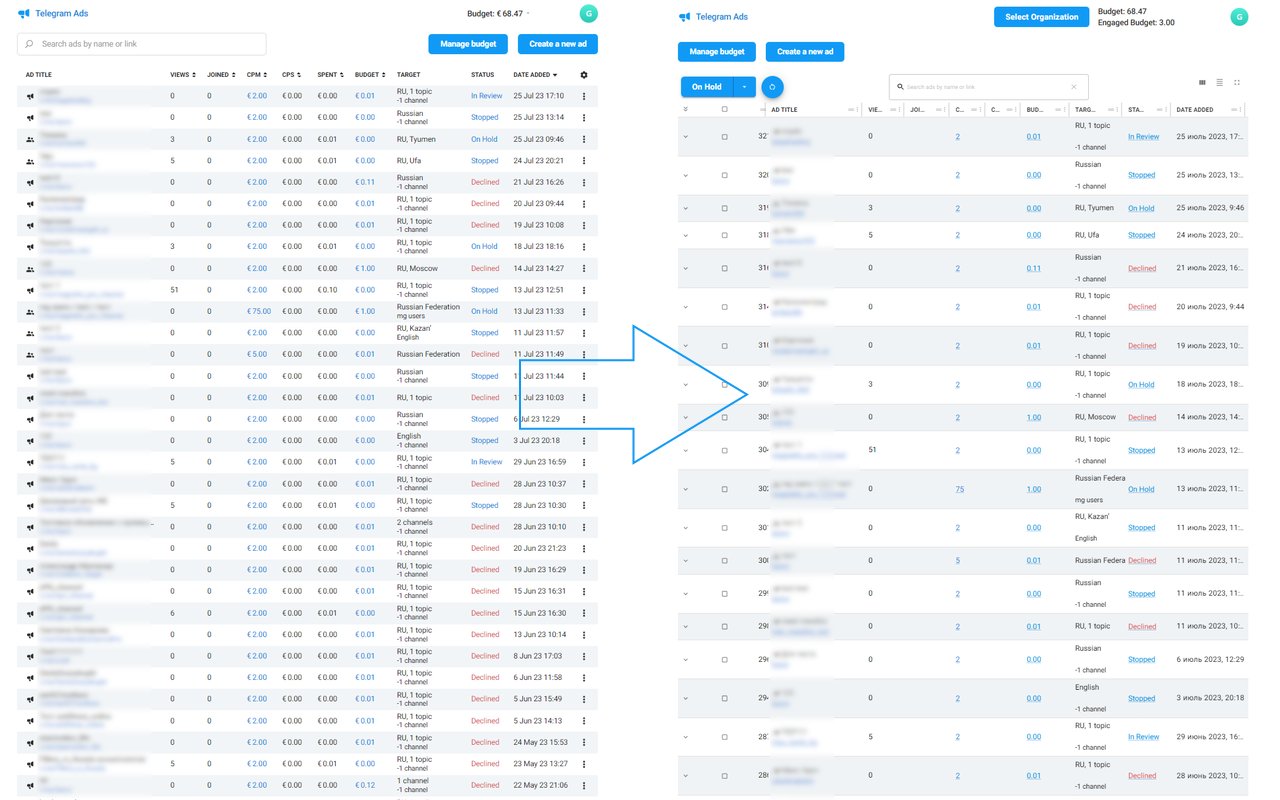Enter full-screen table mode in right view

1237,83
